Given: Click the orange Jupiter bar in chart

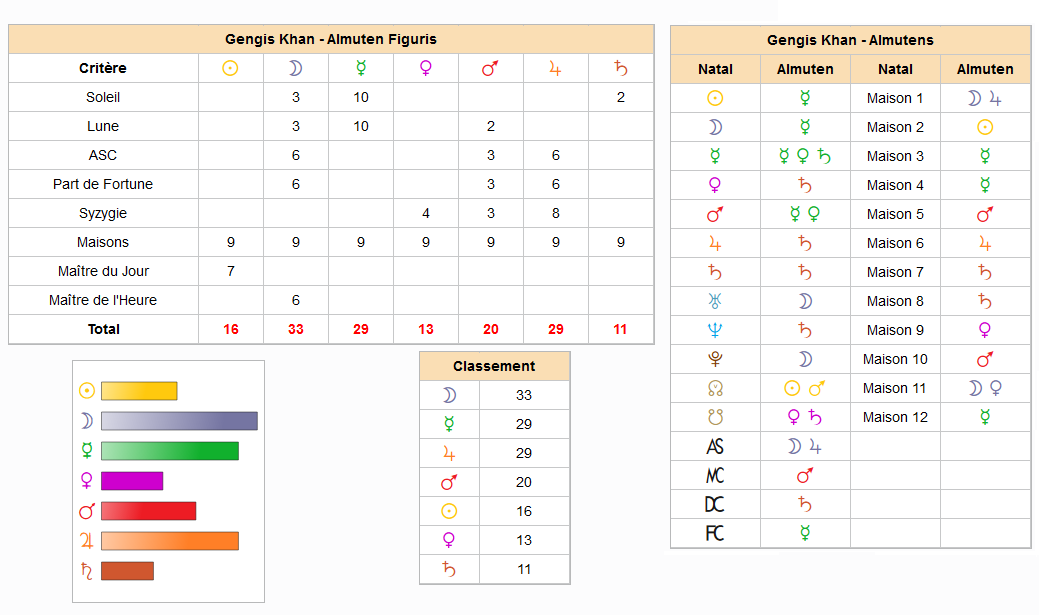Looking at the screenshot, I should pos(170,541).
